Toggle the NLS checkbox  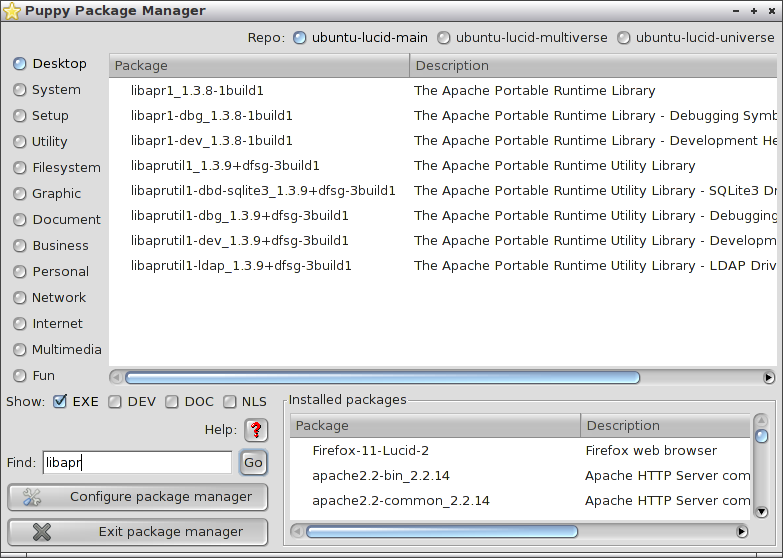point(230,402)
